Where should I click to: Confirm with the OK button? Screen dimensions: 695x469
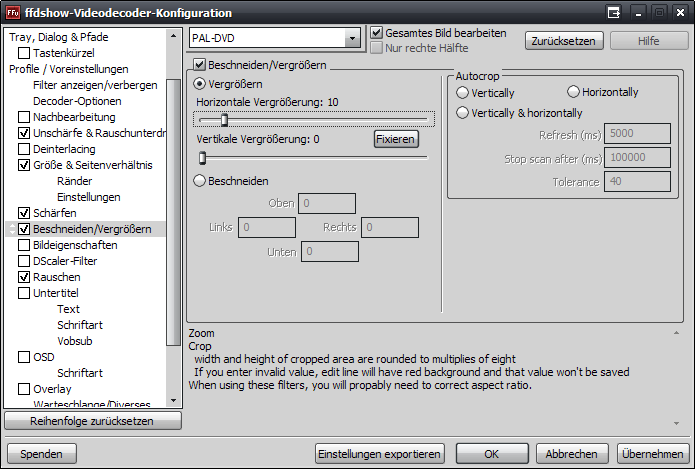tap(492, 454)
